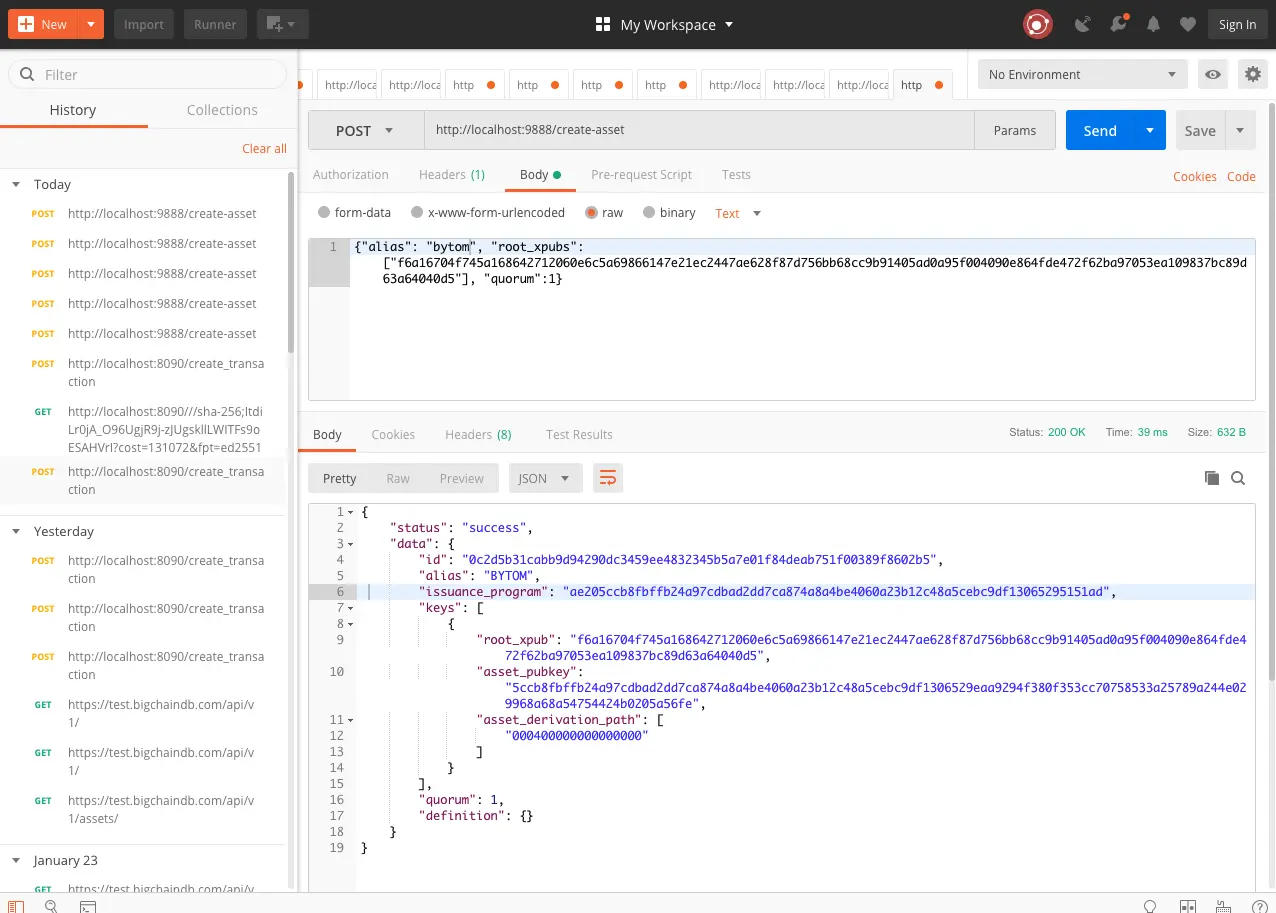
Task: Click the red sync status orbit icon
Action: pos(1037,24)
